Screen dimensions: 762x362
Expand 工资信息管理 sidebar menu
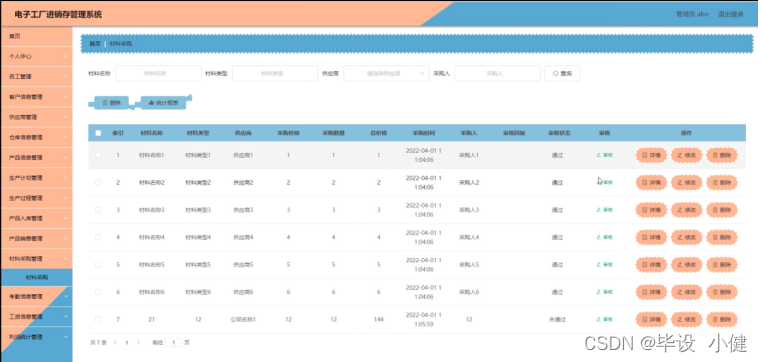tap(36, 317)
